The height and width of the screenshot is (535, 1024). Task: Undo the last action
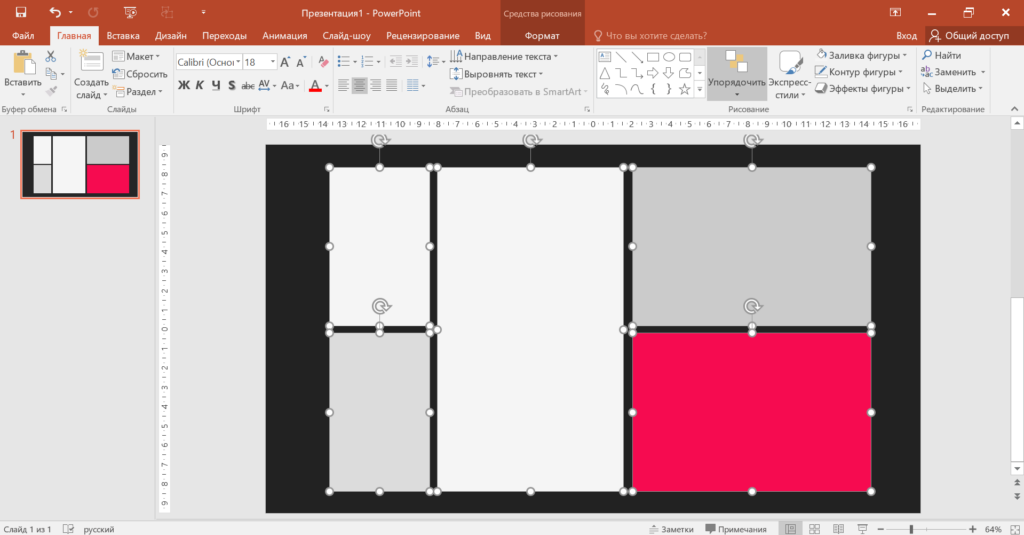[56, 12]
